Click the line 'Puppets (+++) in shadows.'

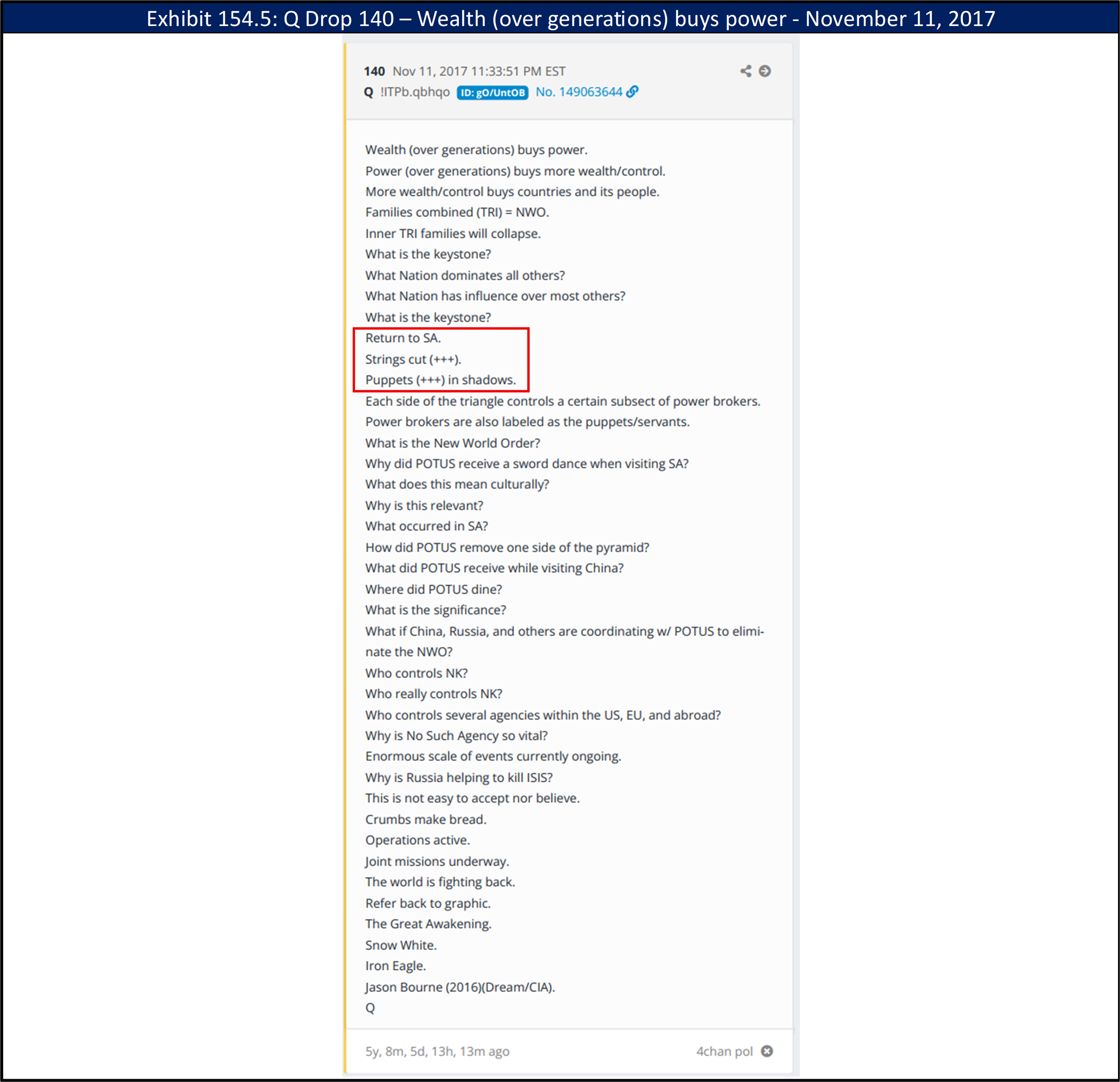(440, 380)
